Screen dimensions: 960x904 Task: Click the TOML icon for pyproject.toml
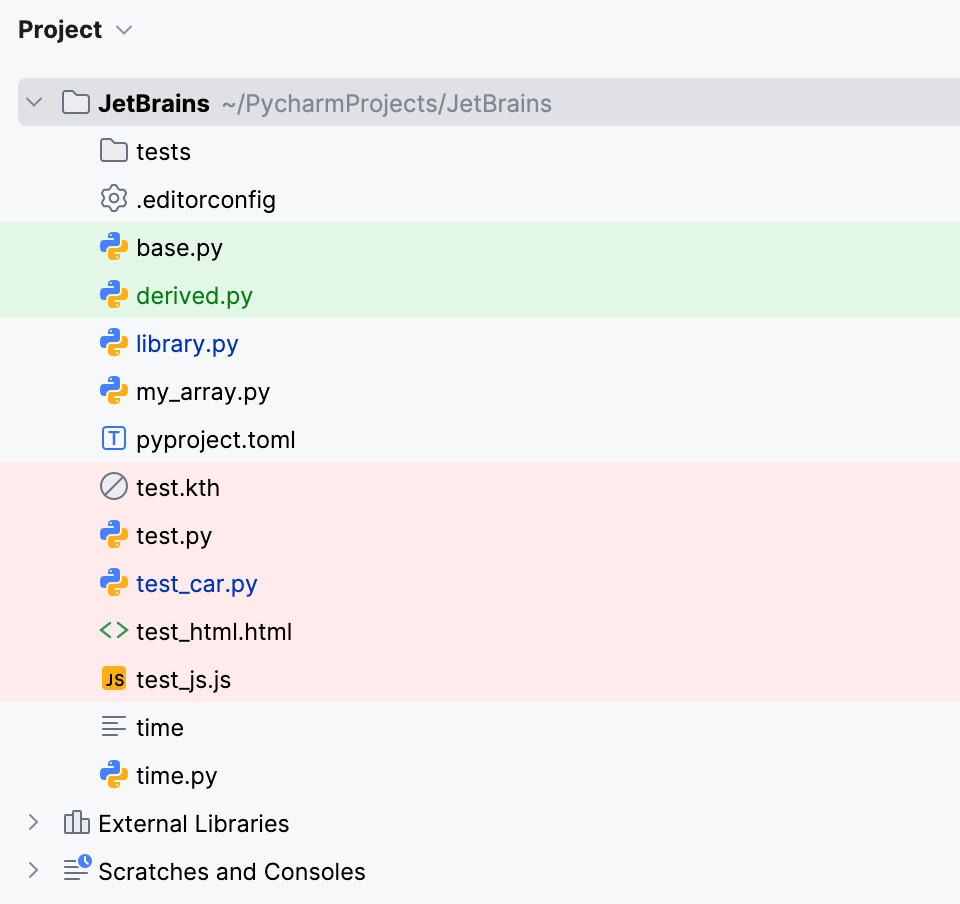click(x=114, y=439)
